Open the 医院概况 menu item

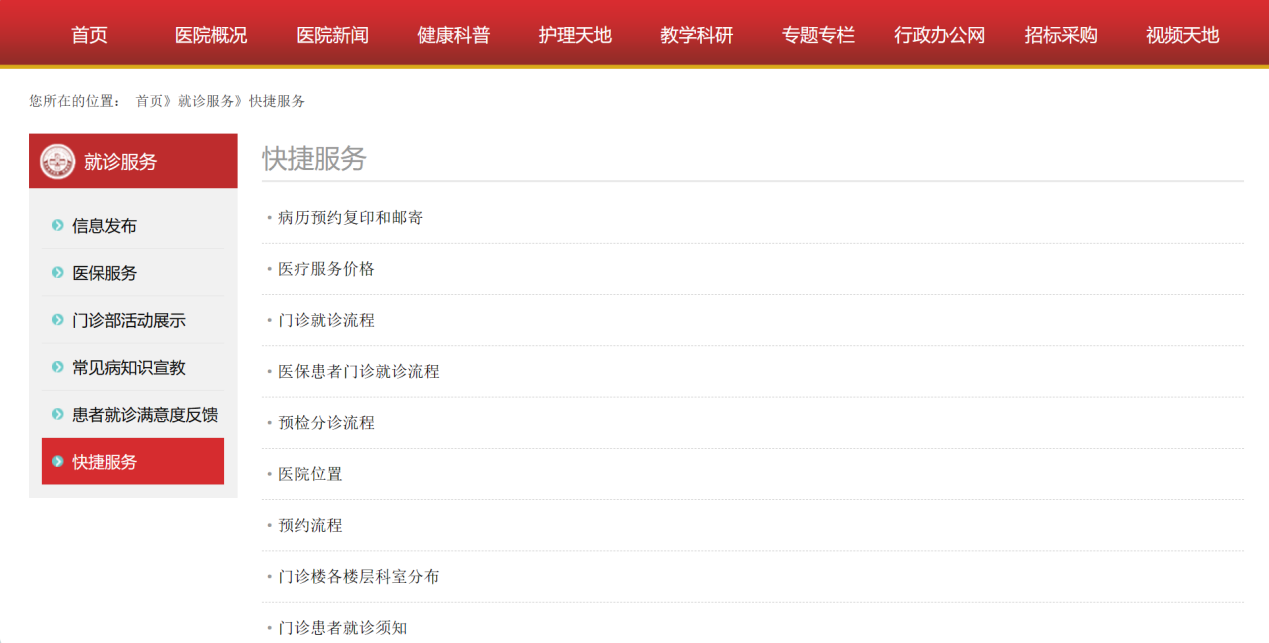coord(211,35)
